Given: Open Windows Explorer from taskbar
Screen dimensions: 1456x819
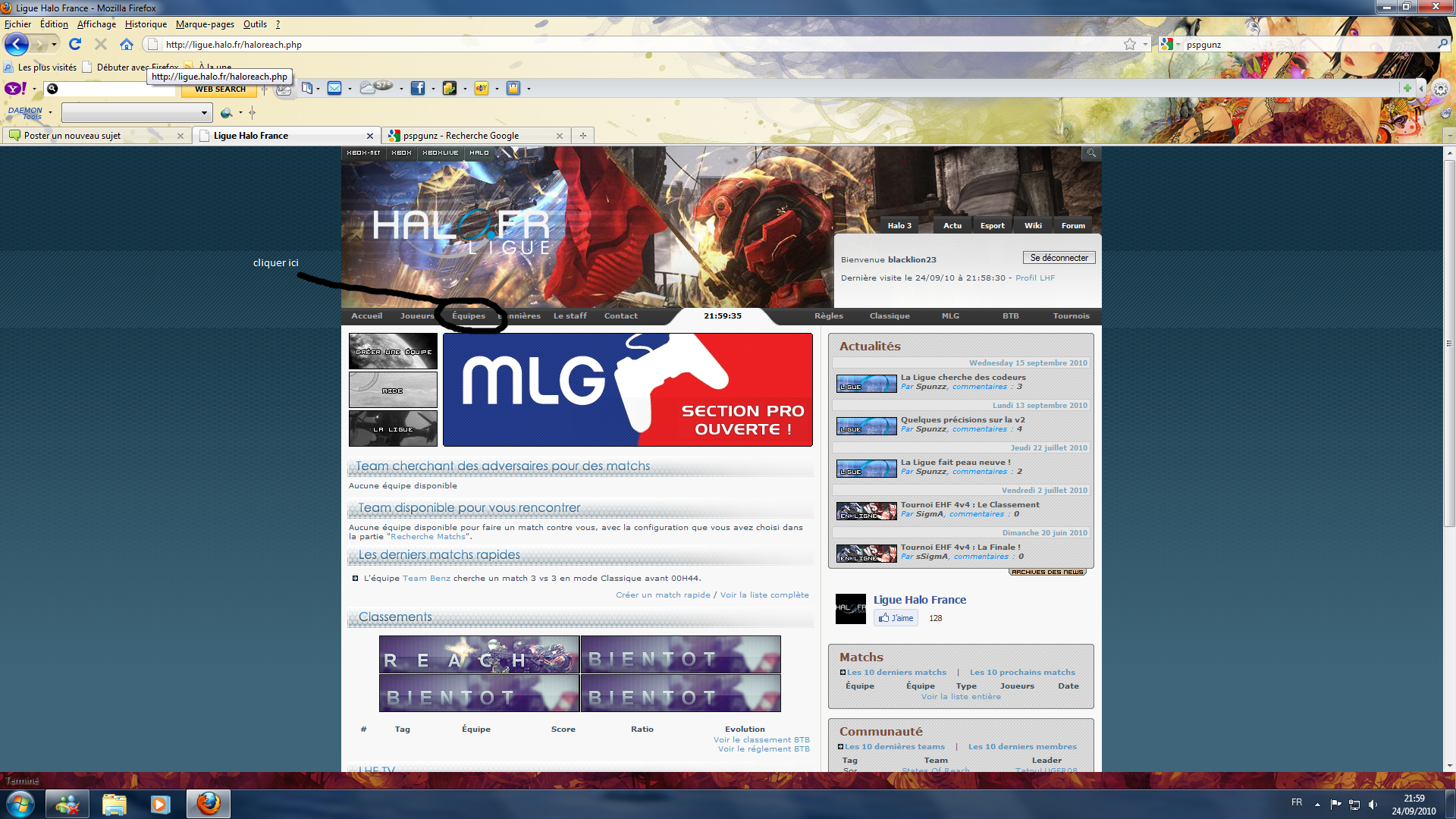Looking at the screenshot, I should click(114, 804).
